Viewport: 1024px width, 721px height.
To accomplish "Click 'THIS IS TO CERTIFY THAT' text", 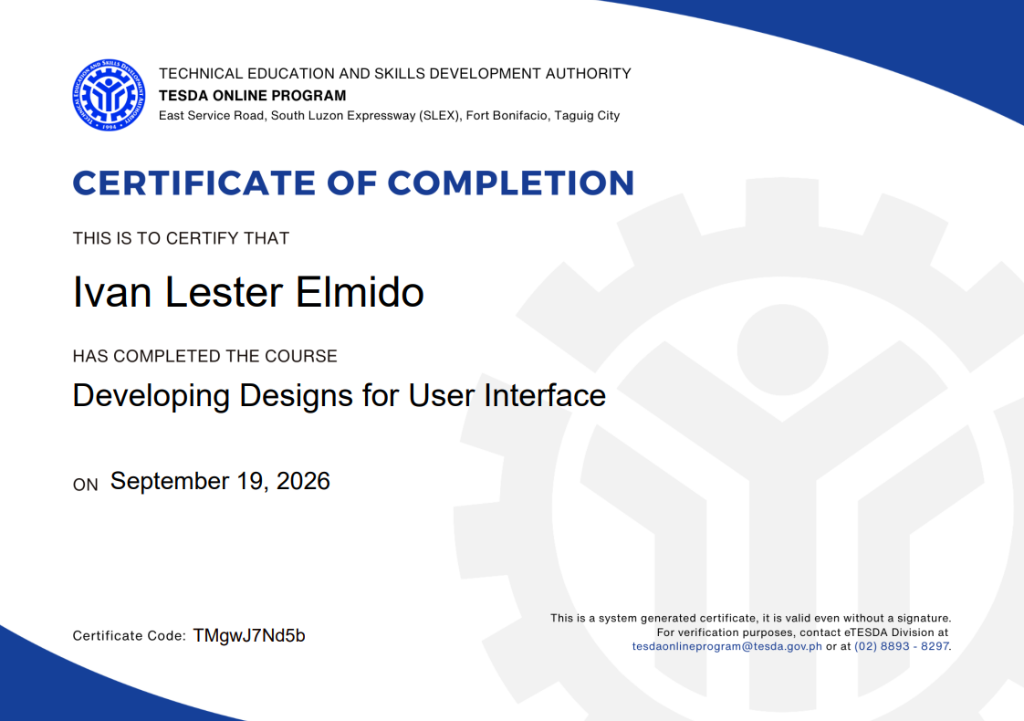I will [x=181, y=238].
